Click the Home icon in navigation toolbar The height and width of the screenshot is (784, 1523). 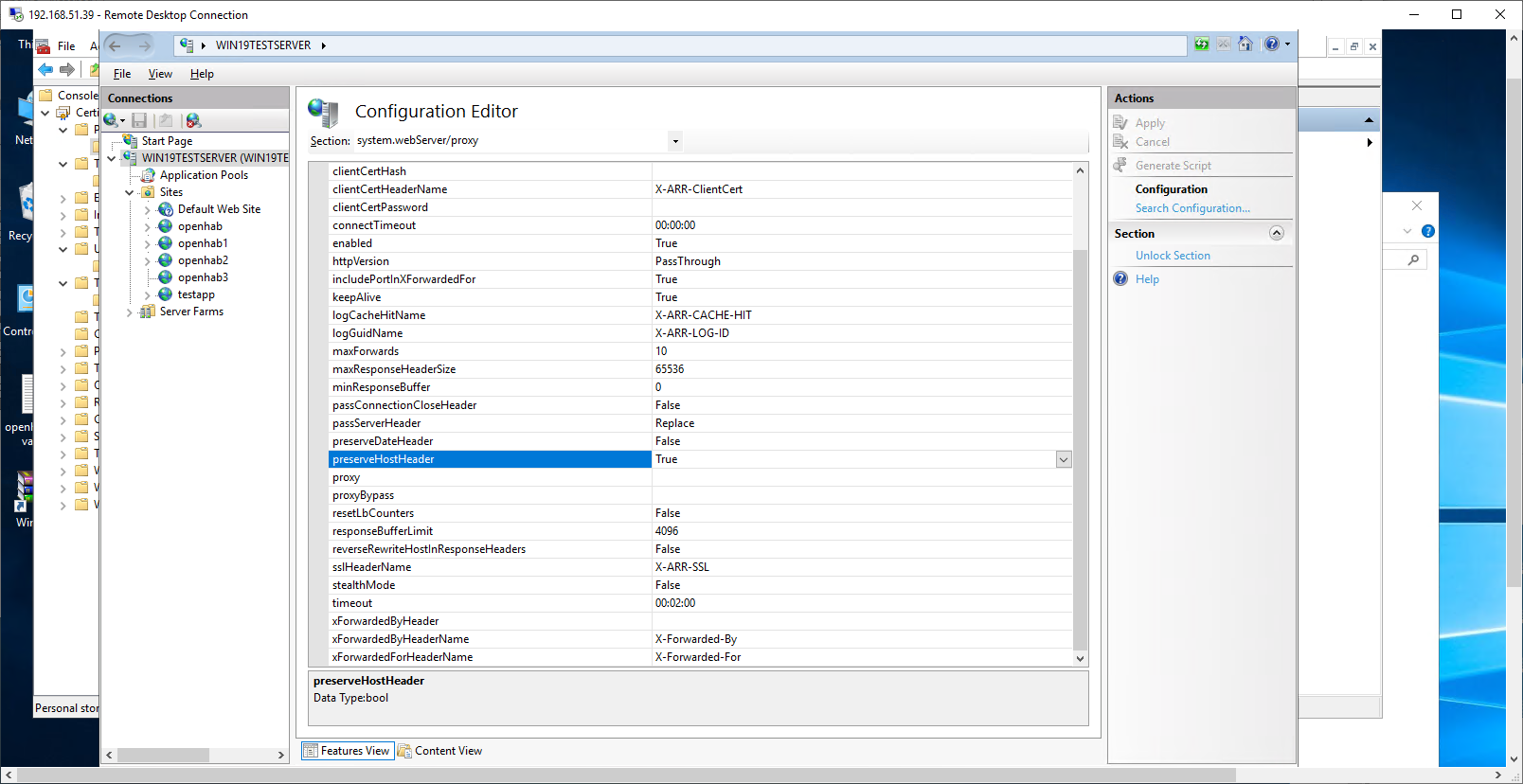(x=1245, y=45)
